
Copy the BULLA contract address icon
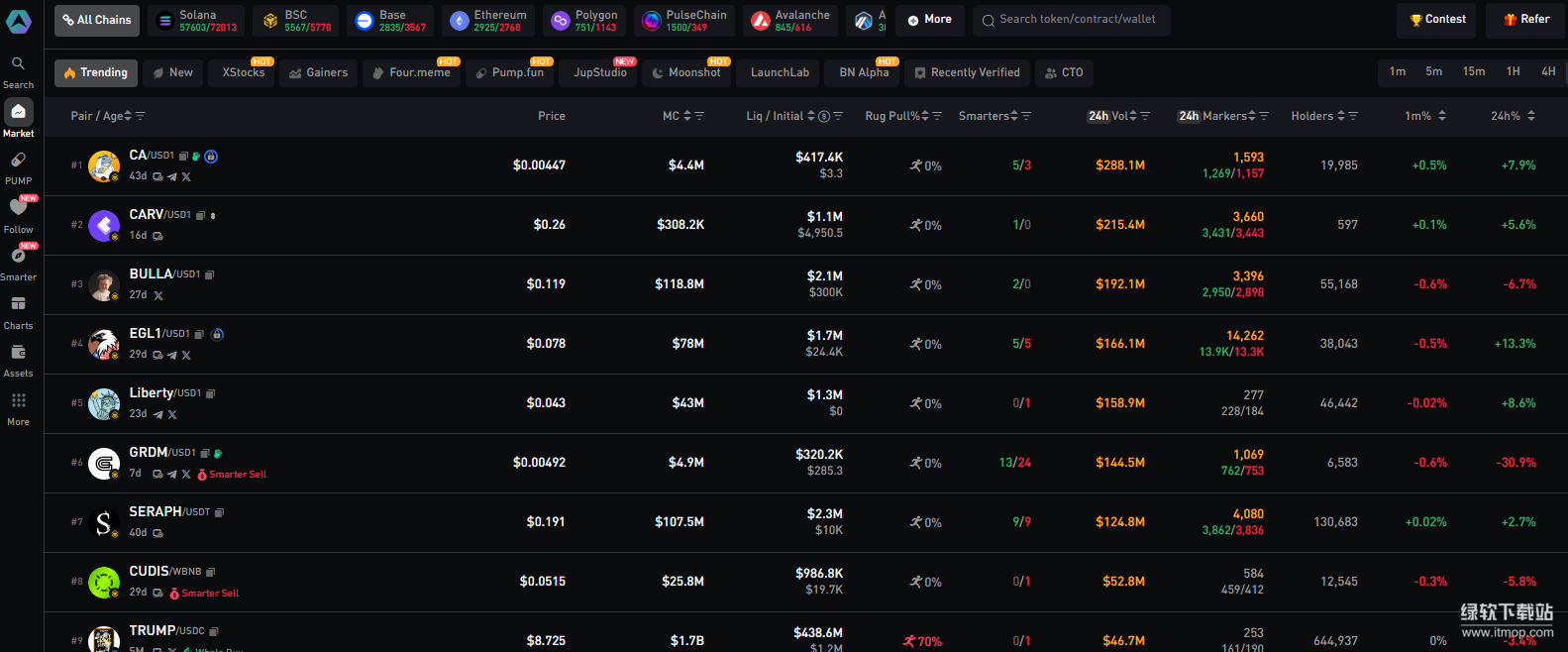click(x=209, y=274)
